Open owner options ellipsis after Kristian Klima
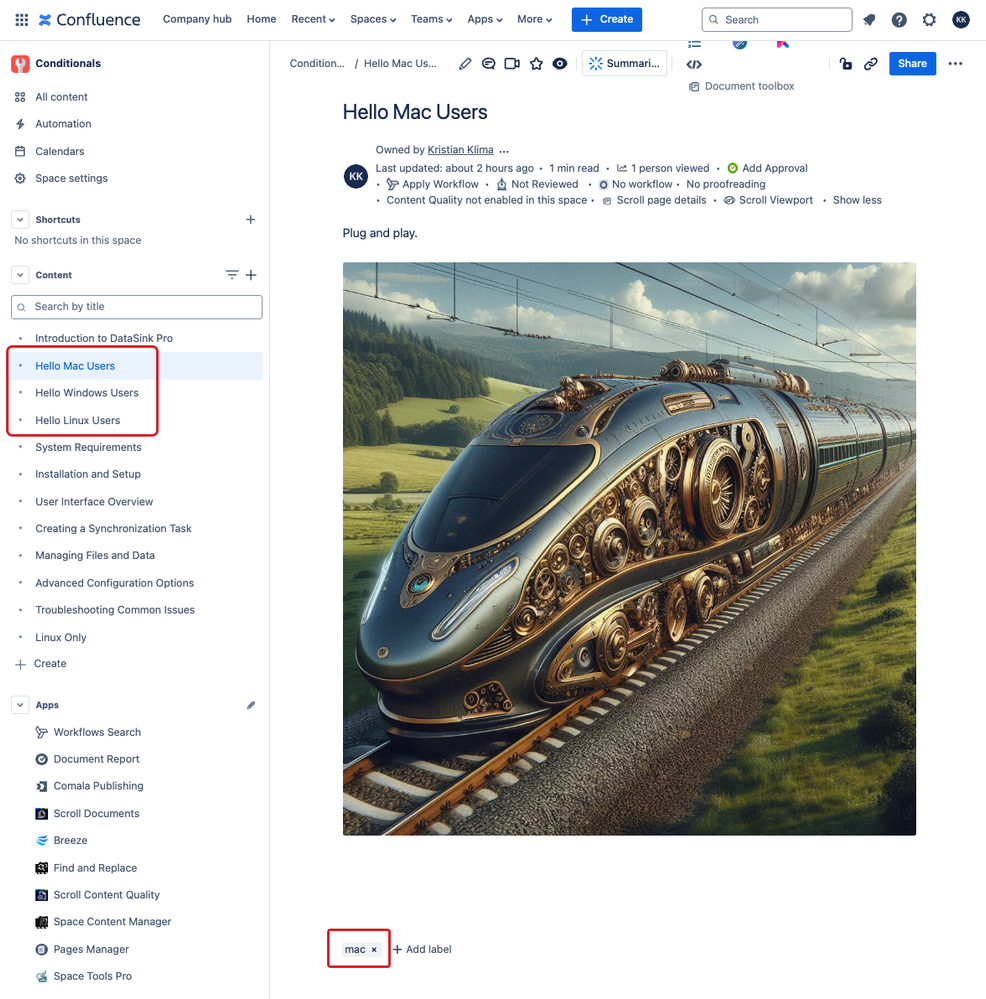Viewport: 986px width, 999px height. (x=504, y=151)
